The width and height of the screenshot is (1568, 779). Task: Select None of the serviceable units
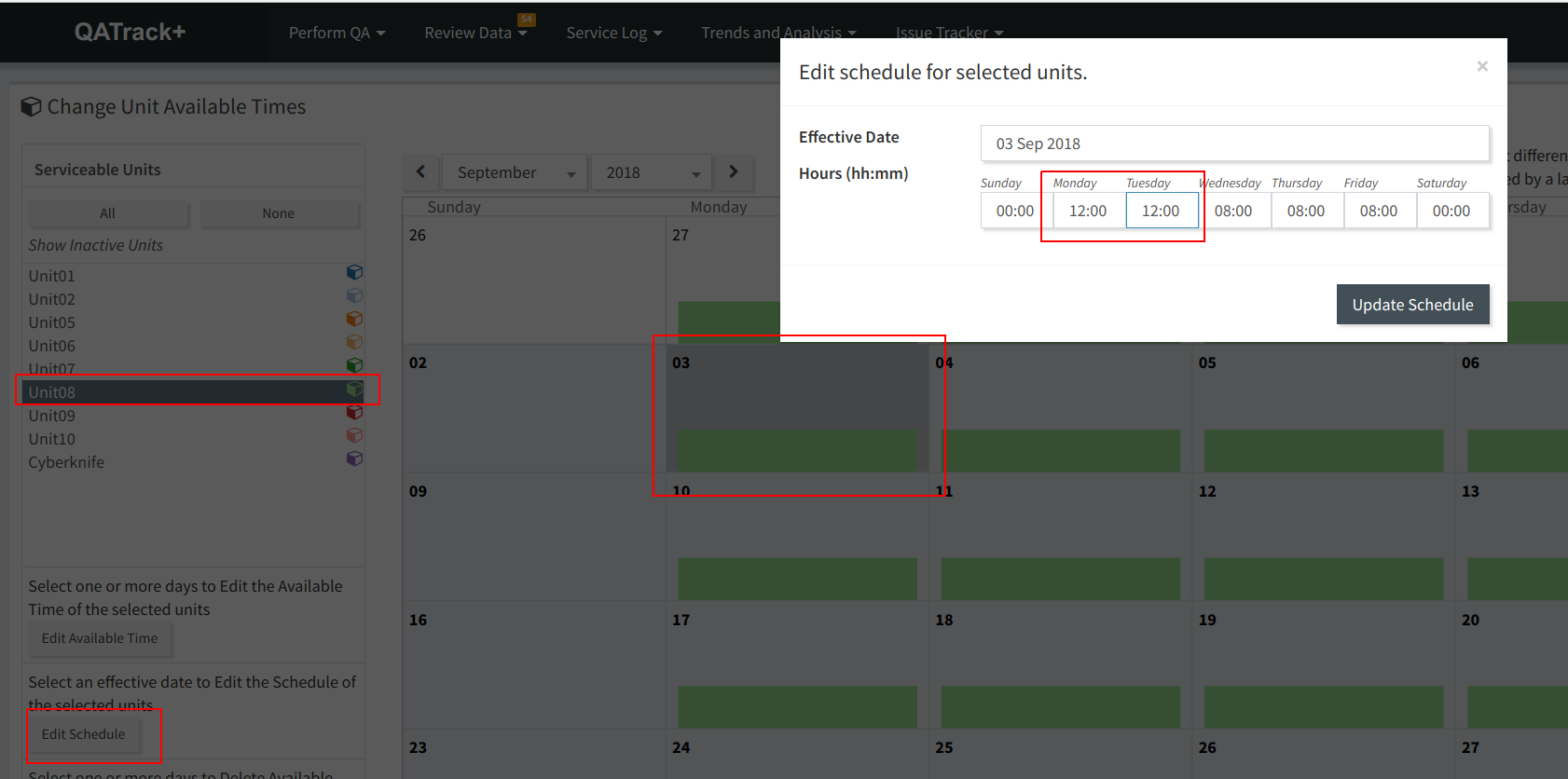click(279, 213)
